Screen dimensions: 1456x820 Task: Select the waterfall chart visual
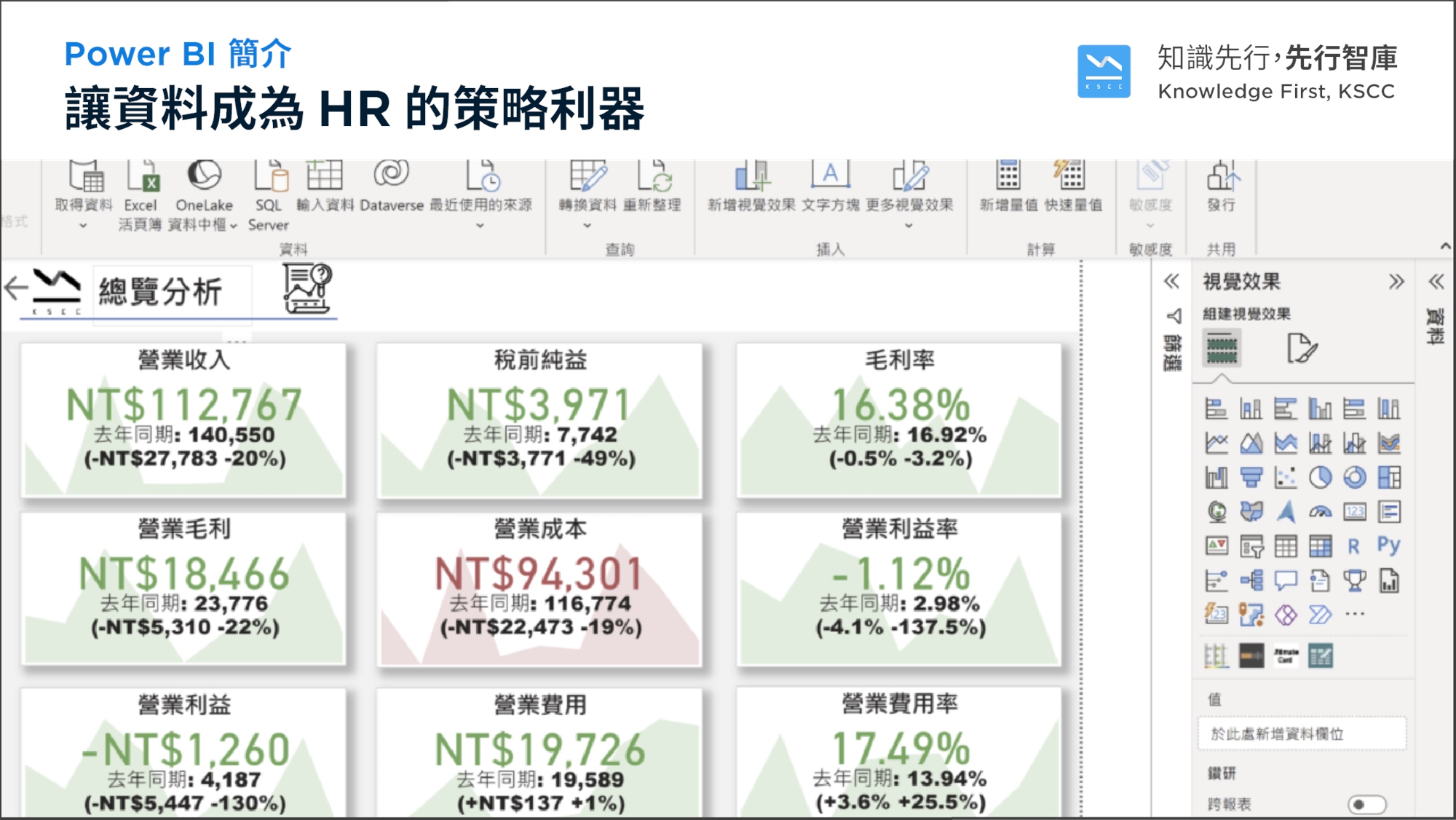1216,478
